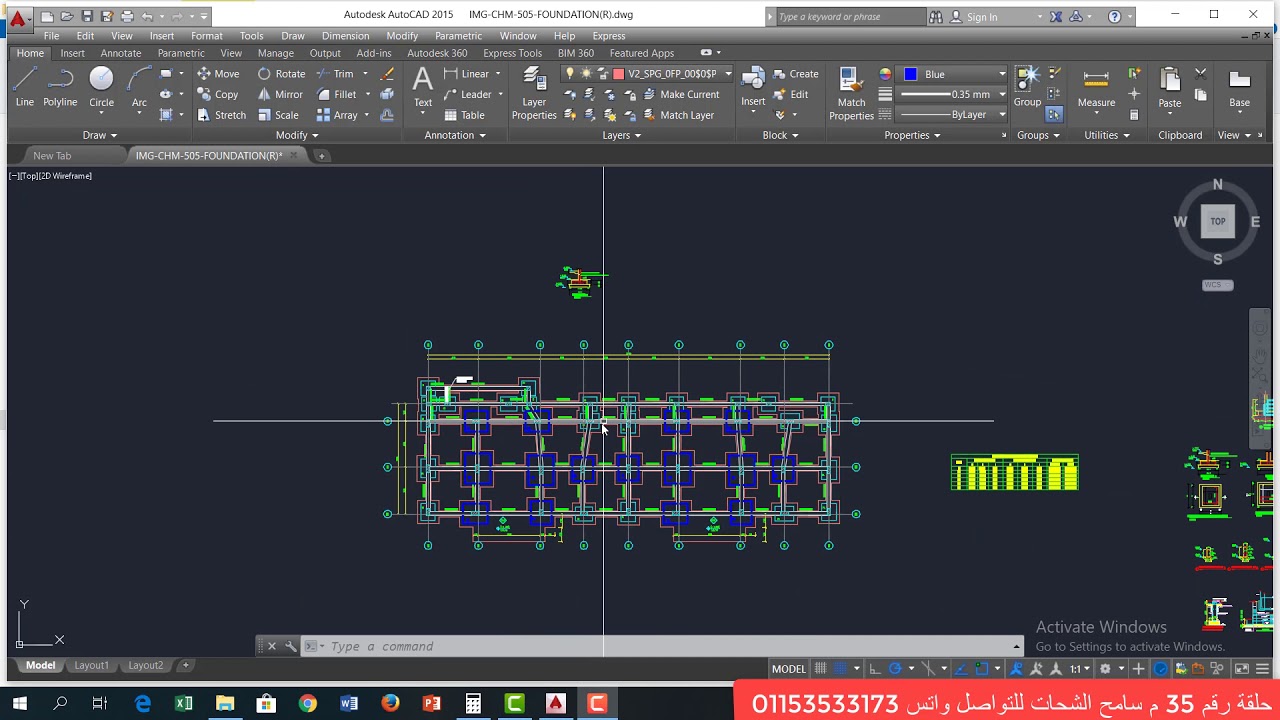The image size is (1280, 720).
Task: Toggle polar tracking in status bar
Action: click(895, 669)
